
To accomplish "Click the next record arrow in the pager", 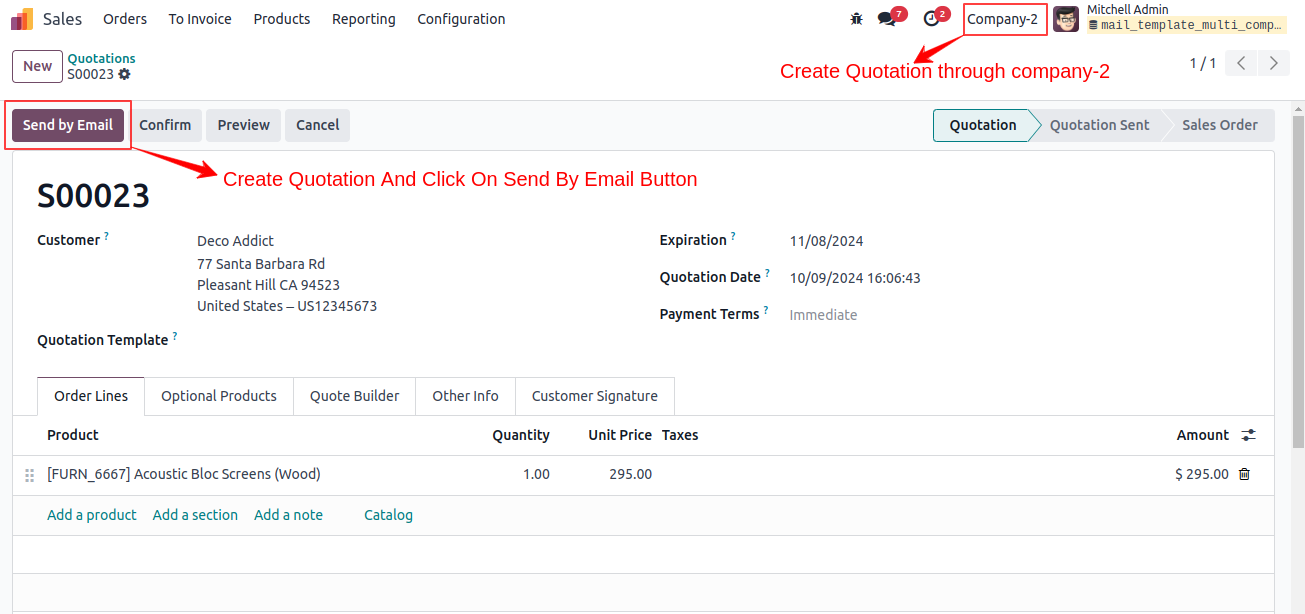I will [x=1273, y=62].
